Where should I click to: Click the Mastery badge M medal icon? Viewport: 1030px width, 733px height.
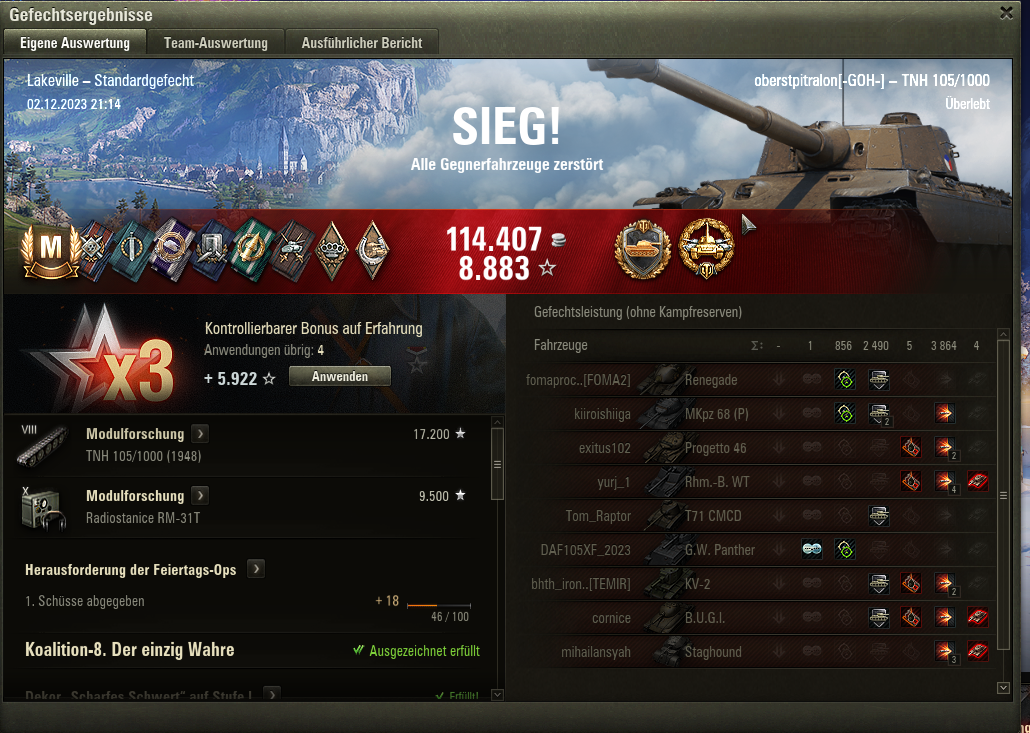click(x=51, y=250)
